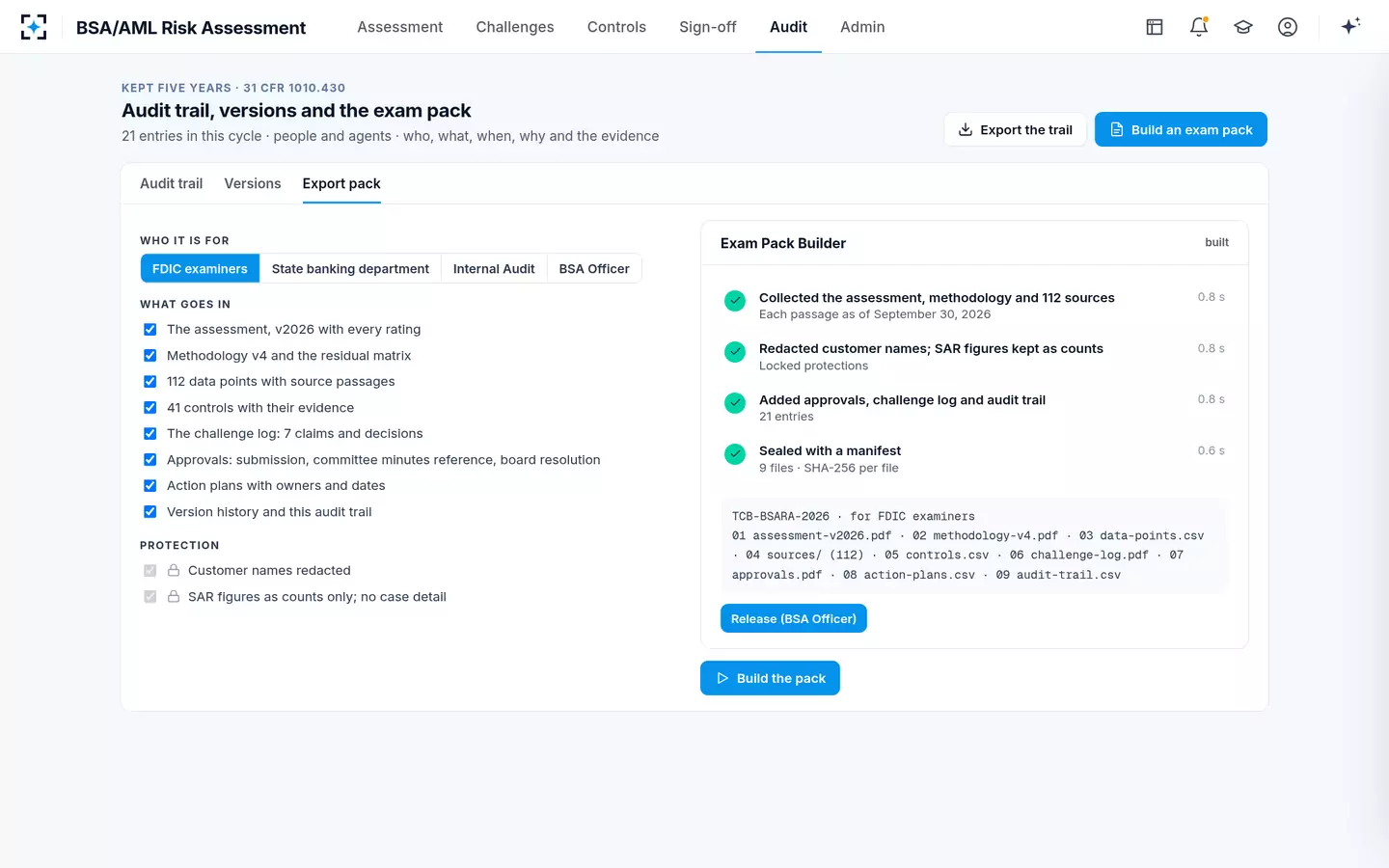This screenshot has width=1389, height=868.
Task: Select BSA Officer audience
Action: [x=594, y=269]
